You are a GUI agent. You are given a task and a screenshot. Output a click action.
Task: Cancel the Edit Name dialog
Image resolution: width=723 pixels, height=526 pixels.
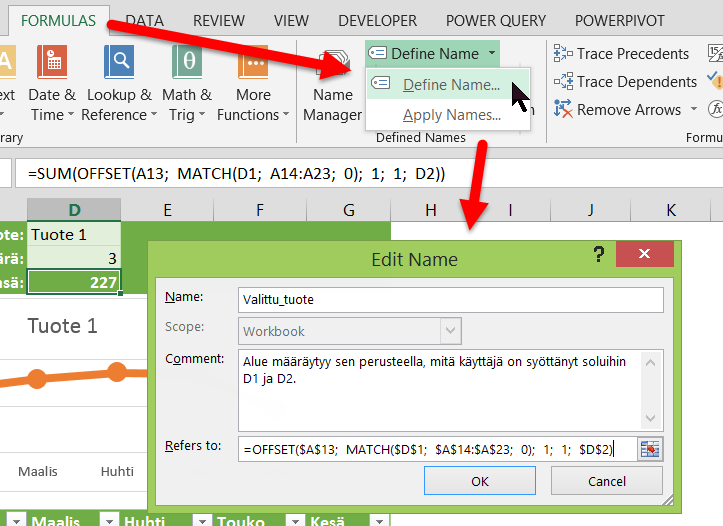tap(607, 481)
